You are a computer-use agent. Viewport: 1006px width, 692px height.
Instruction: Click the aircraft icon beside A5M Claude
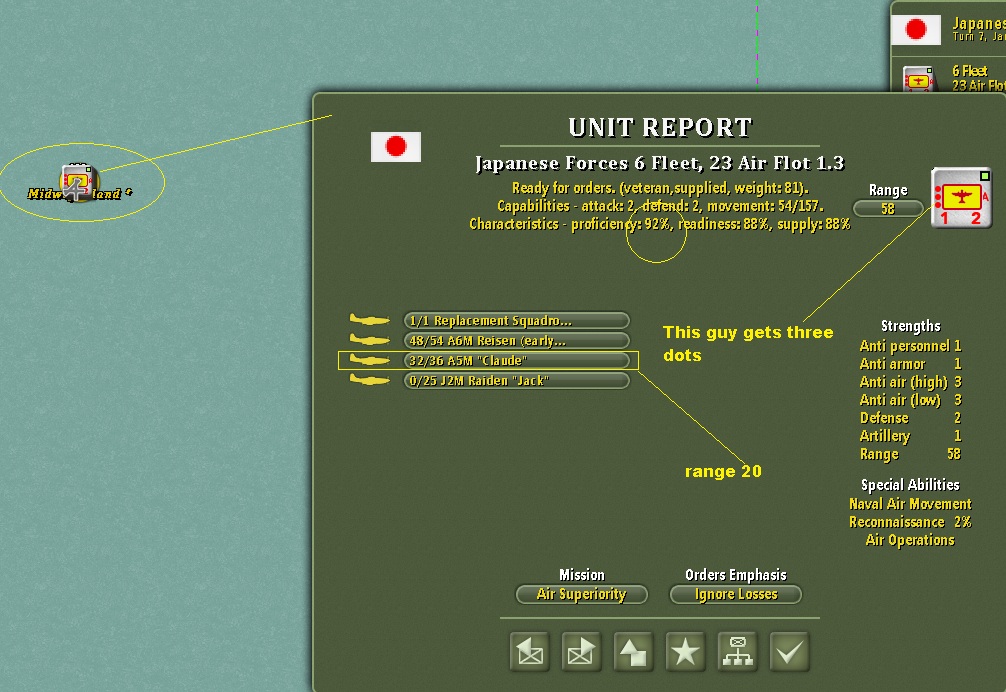(370, 360)
